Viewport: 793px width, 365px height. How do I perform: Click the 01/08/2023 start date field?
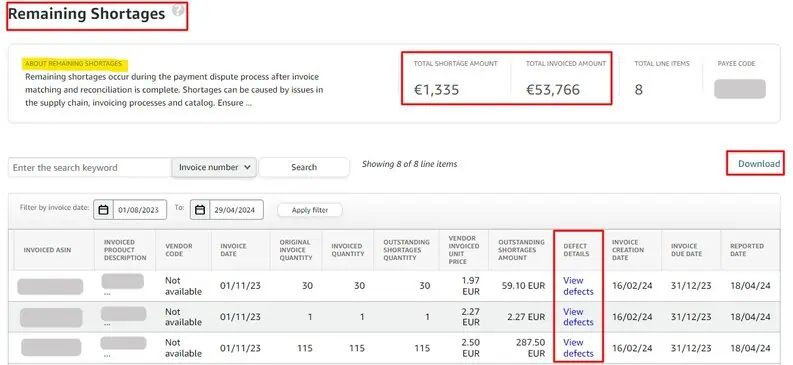(x=140, y=210)
